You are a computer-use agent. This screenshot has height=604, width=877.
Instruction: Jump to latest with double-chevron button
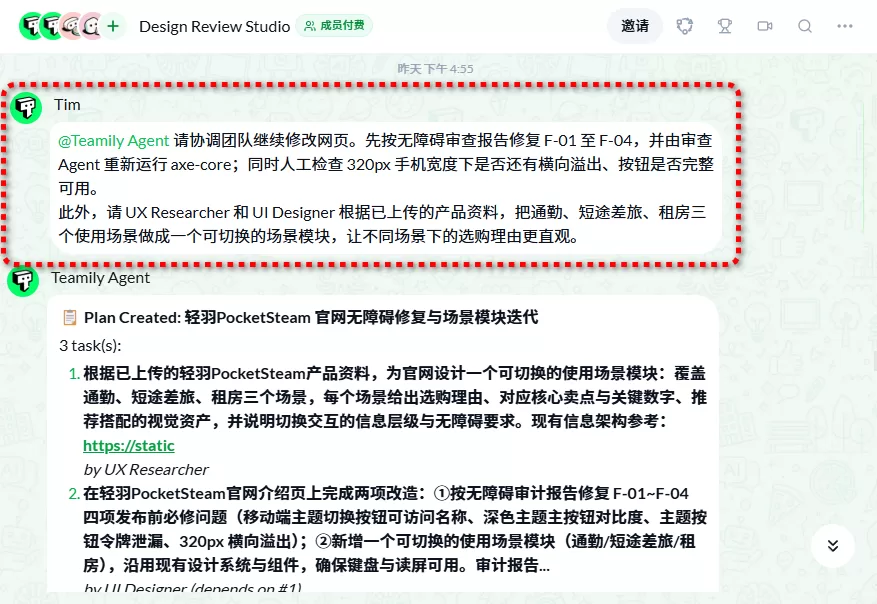[833, 545]
